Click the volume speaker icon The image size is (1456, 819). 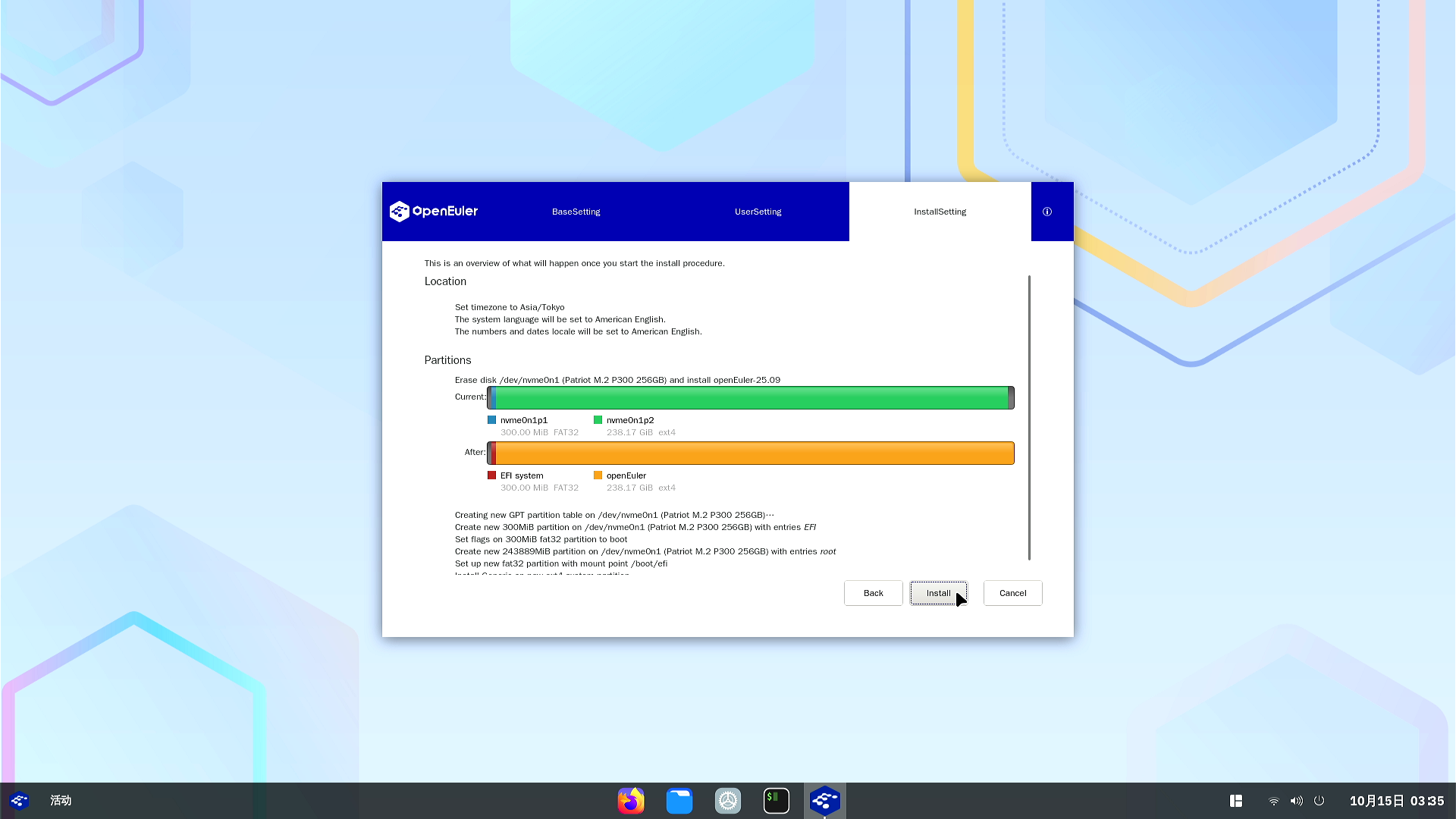(x=1296, y=801)
